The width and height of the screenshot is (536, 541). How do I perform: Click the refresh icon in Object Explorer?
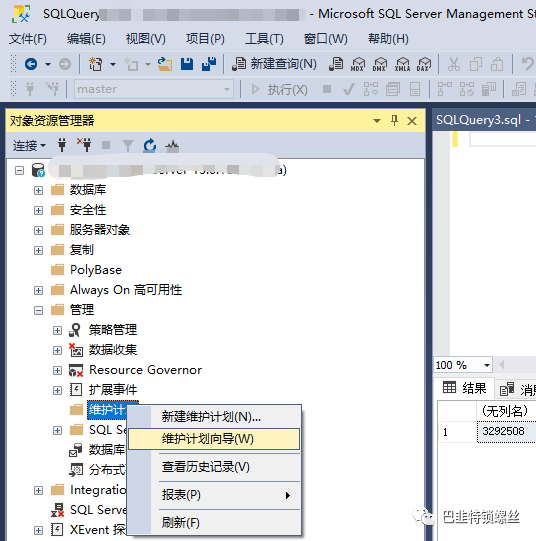pyautogui.click(x=150, y=146)
